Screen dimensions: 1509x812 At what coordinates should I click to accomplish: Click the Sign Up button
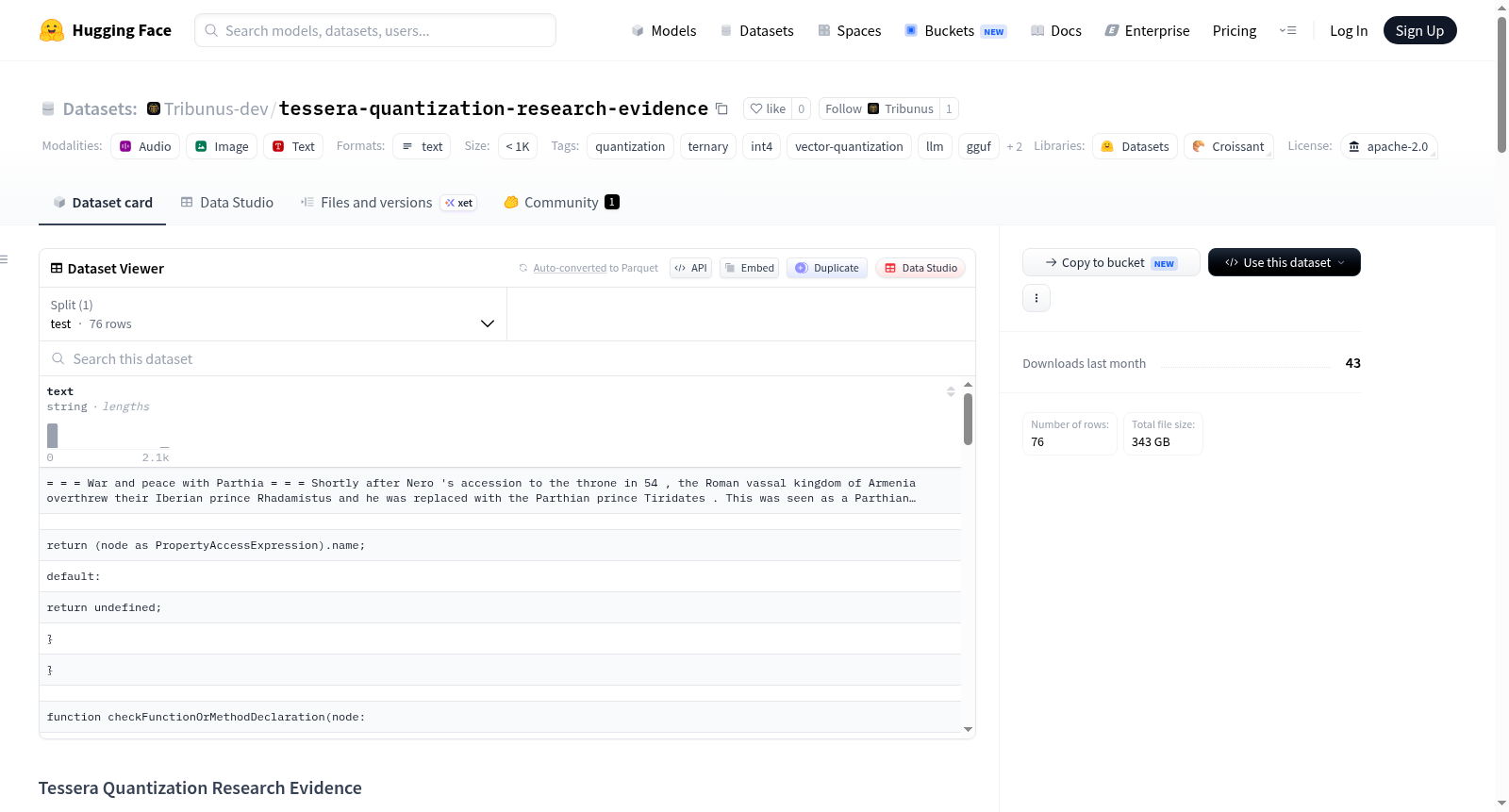1419,30
